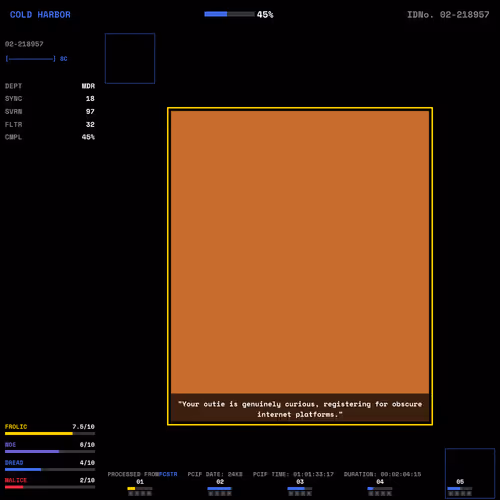Select bin 04 at bottom

click(x=380, y=487)
